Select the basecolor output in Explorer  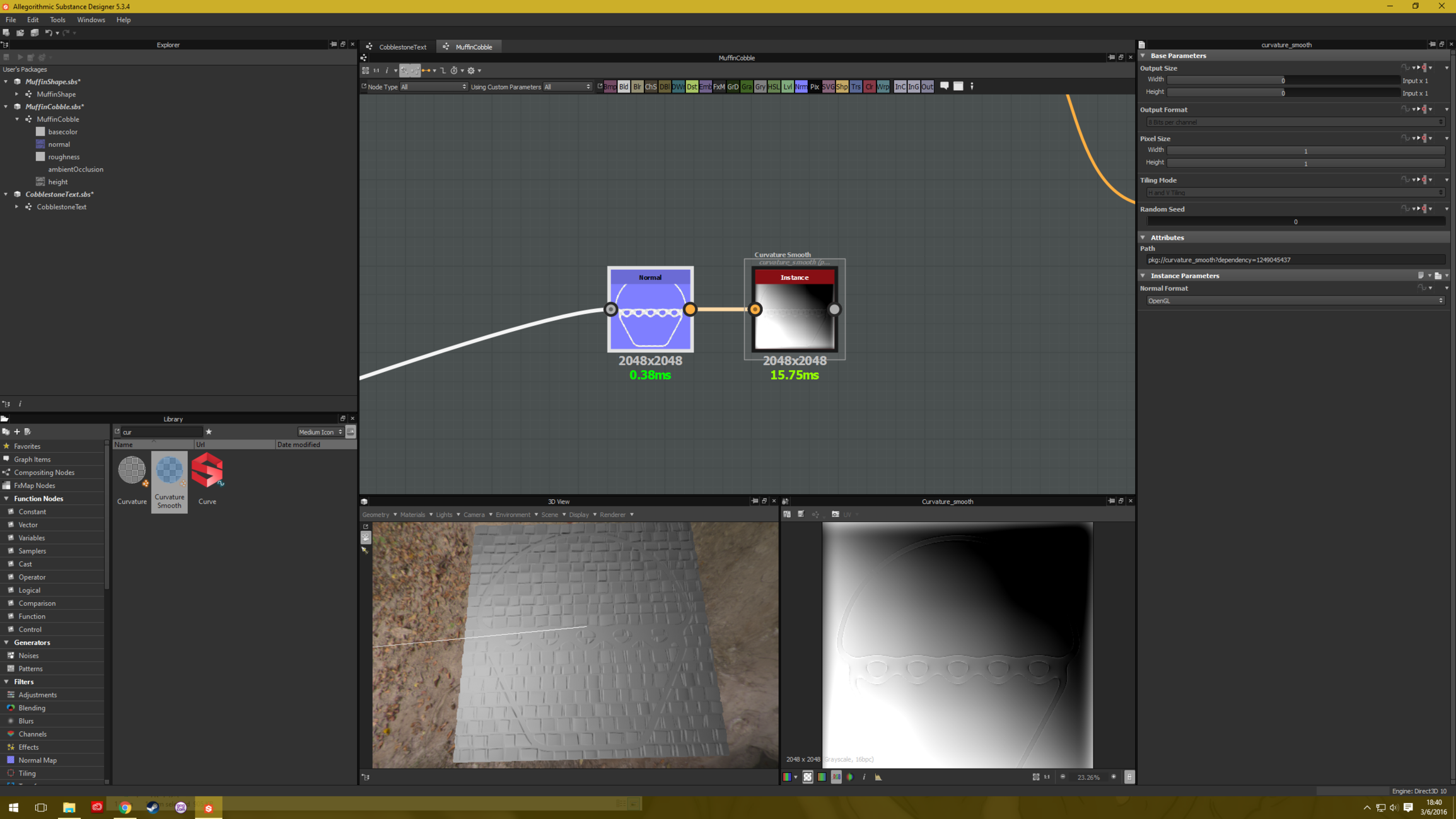(62, 132)
